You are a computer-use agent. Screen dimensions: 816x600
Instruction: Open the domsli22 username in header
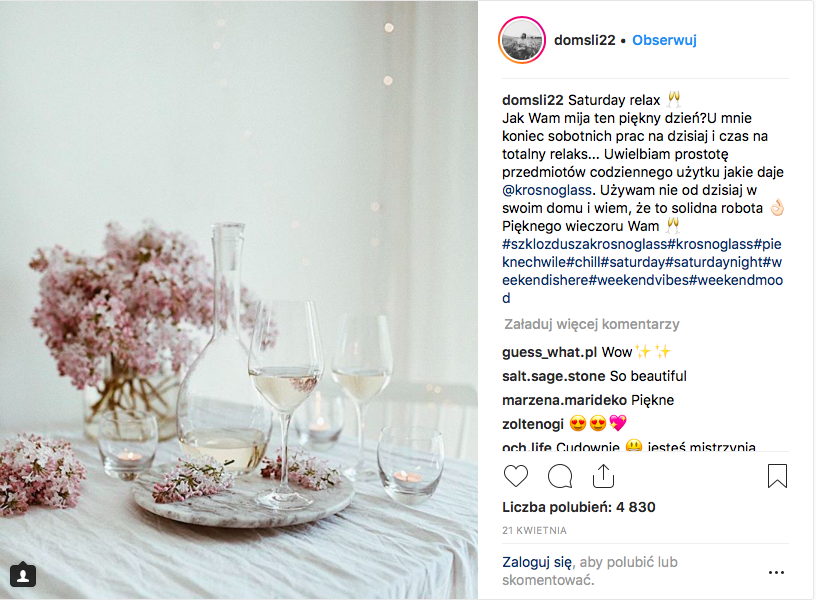point(584,40)
